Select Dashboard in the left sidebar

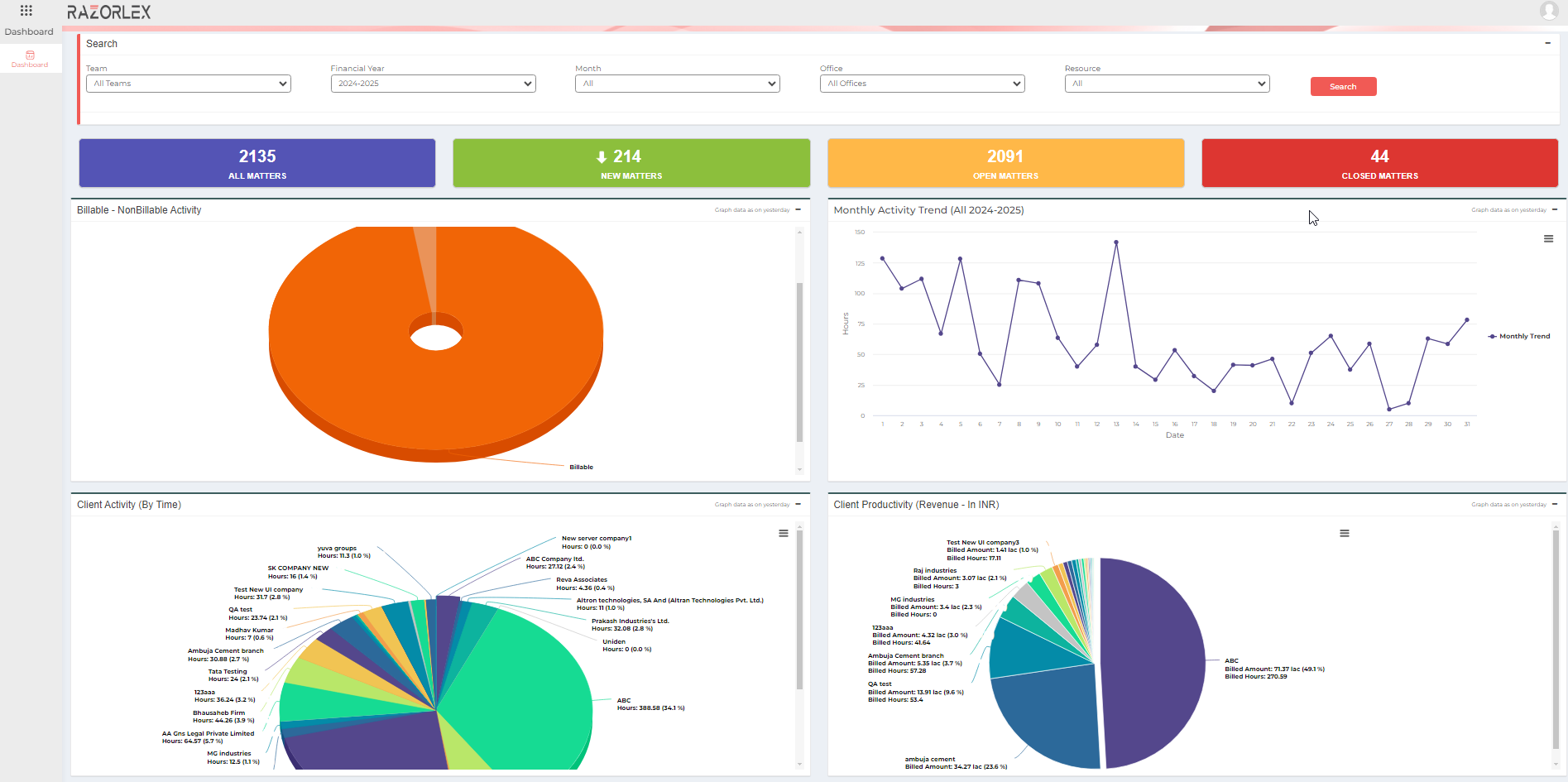[31, 58]
